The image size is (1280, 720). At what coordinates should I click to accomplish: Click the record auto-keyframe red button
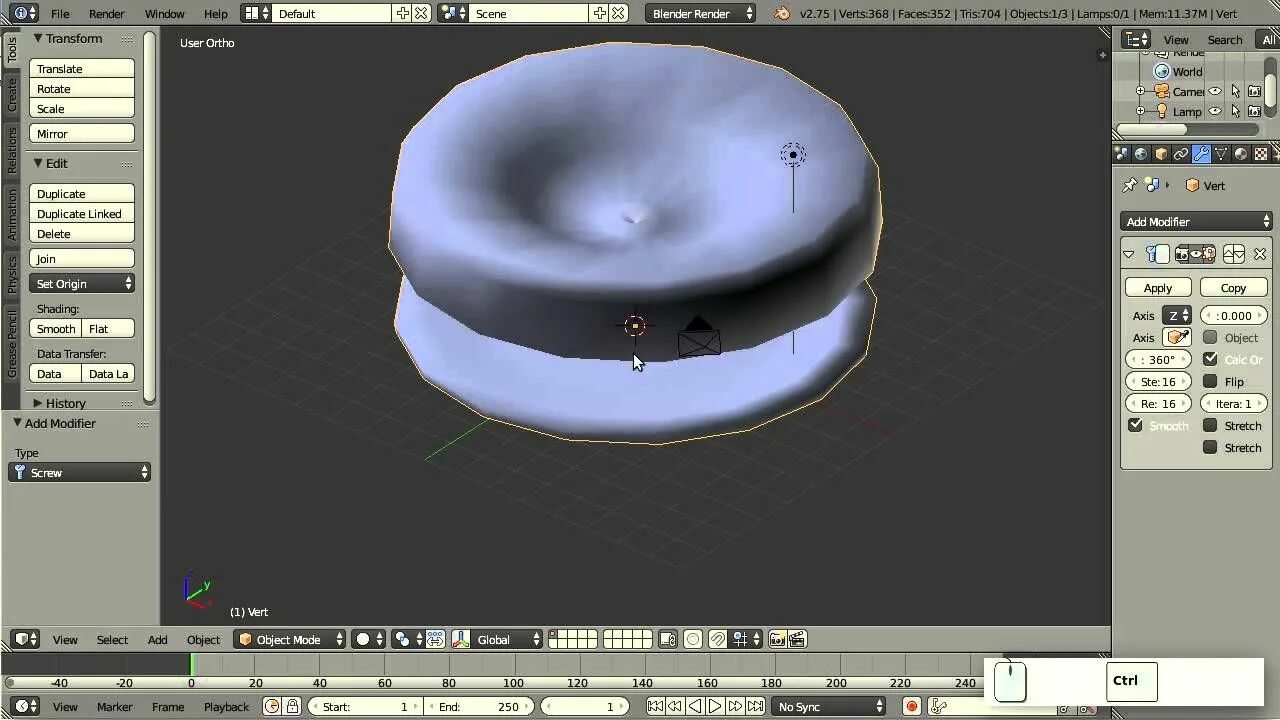(911, 707)
